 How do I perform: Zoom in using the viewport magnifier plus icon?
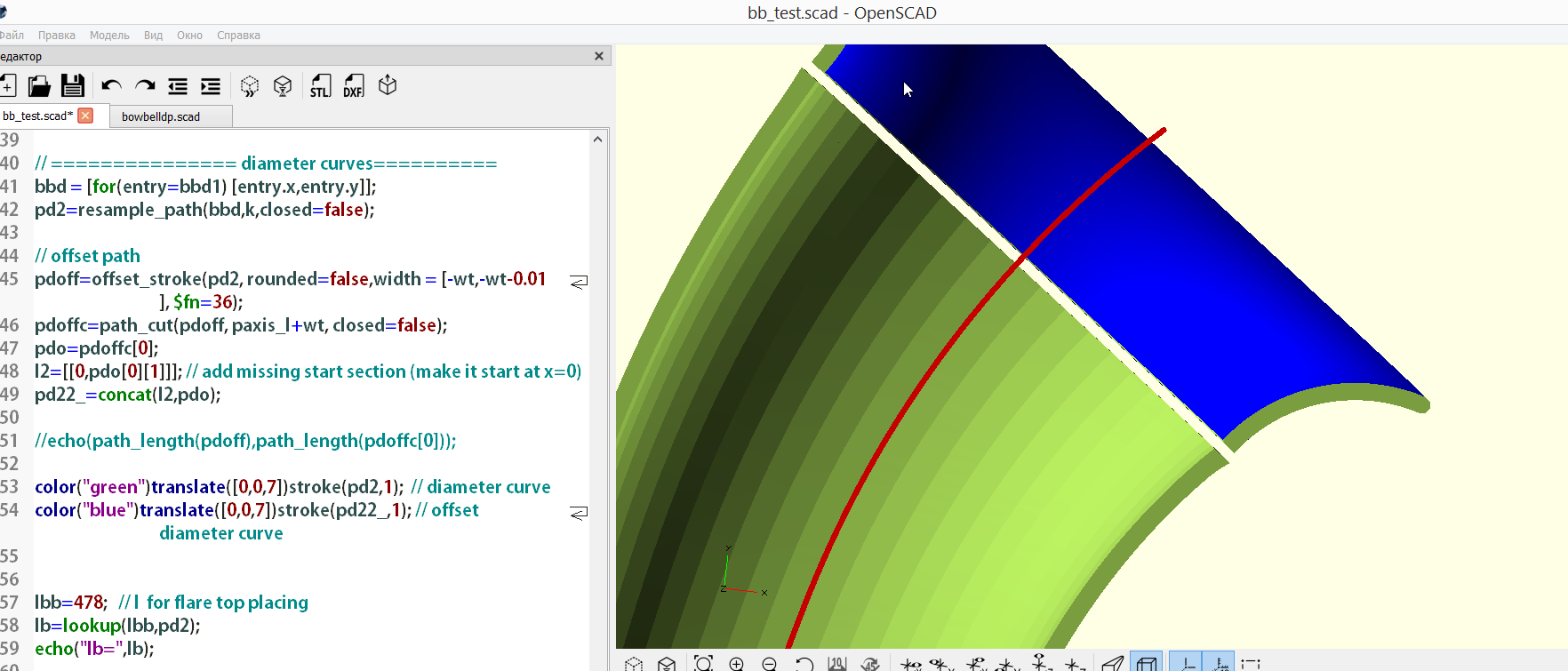click(x=736, y=663)
